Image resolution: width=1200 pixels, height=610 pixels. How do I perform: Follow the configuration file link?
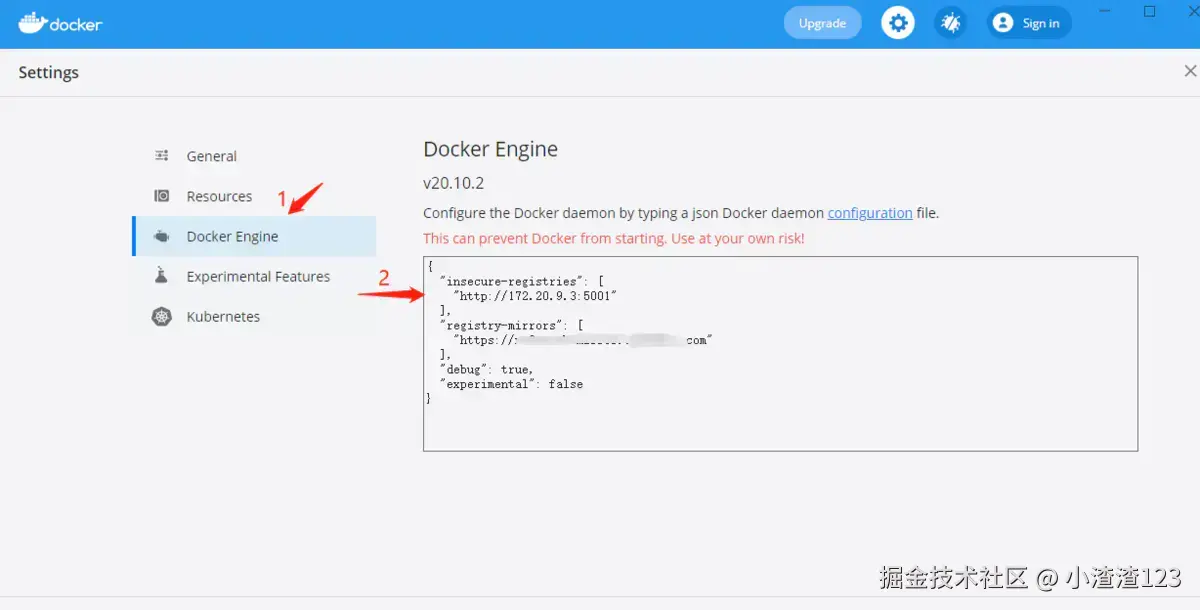coord(870,213)
